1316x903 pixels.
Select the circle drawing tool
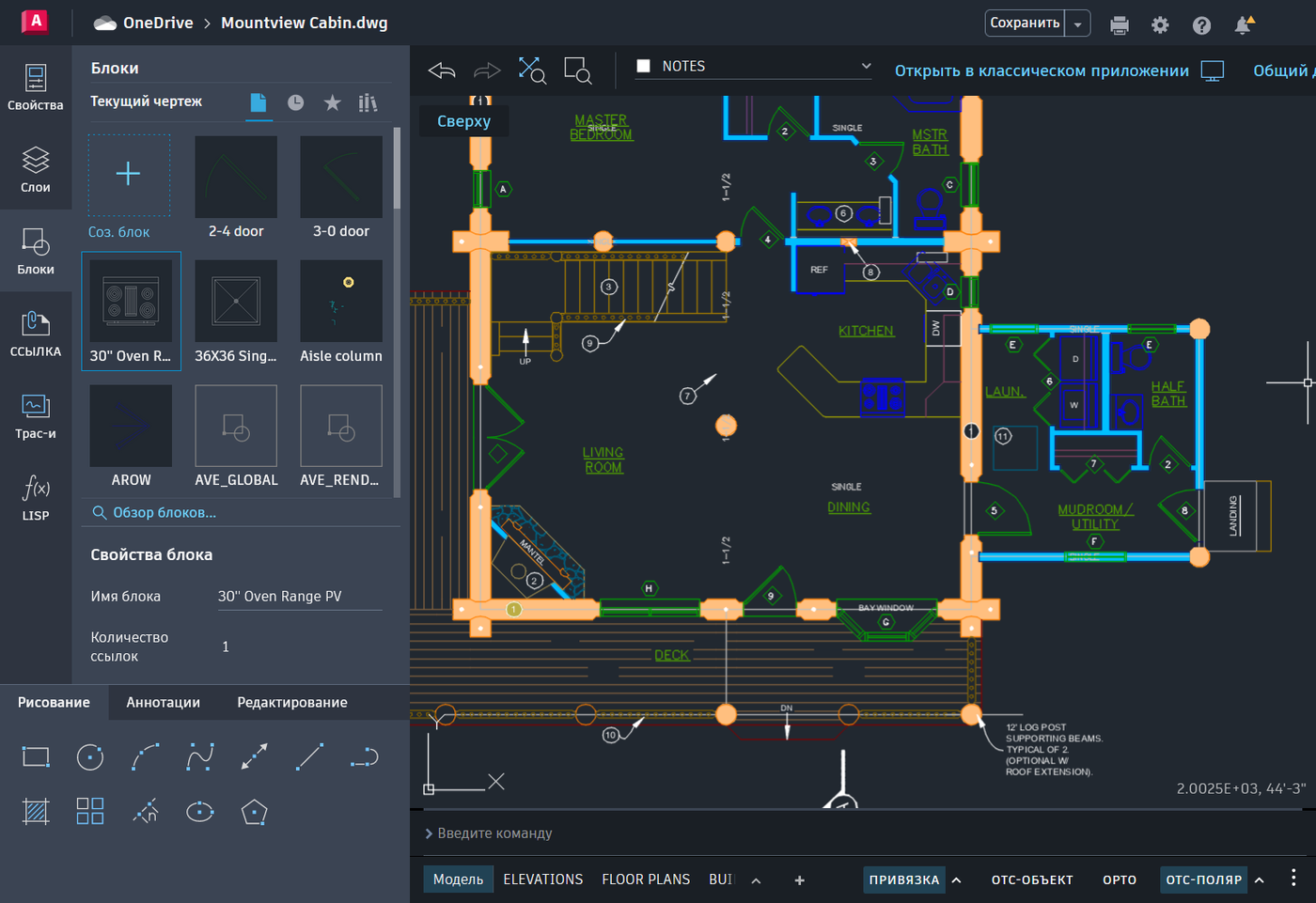pos(90,756)
